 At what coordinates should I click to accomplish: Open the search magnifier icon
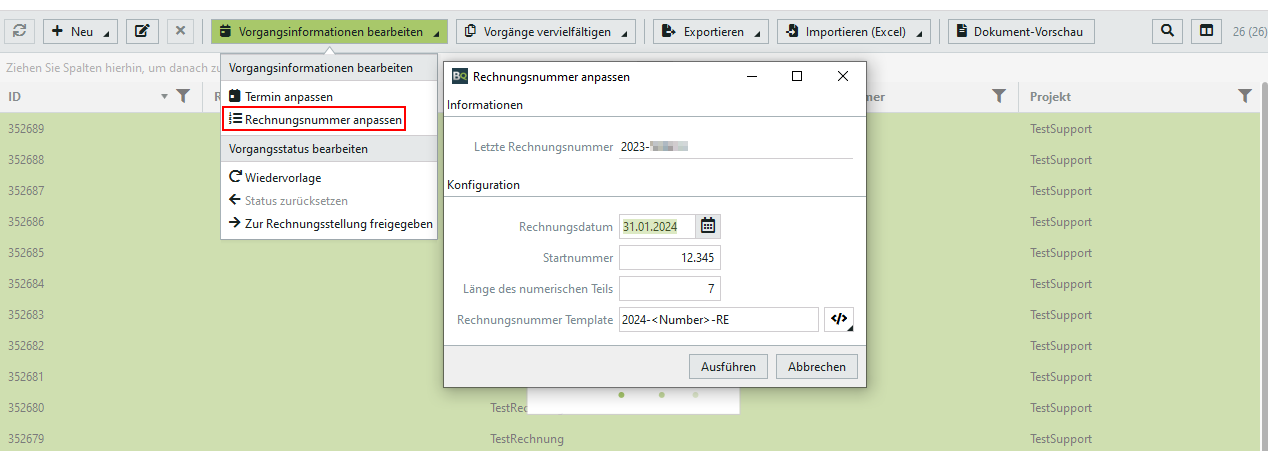1167,31
